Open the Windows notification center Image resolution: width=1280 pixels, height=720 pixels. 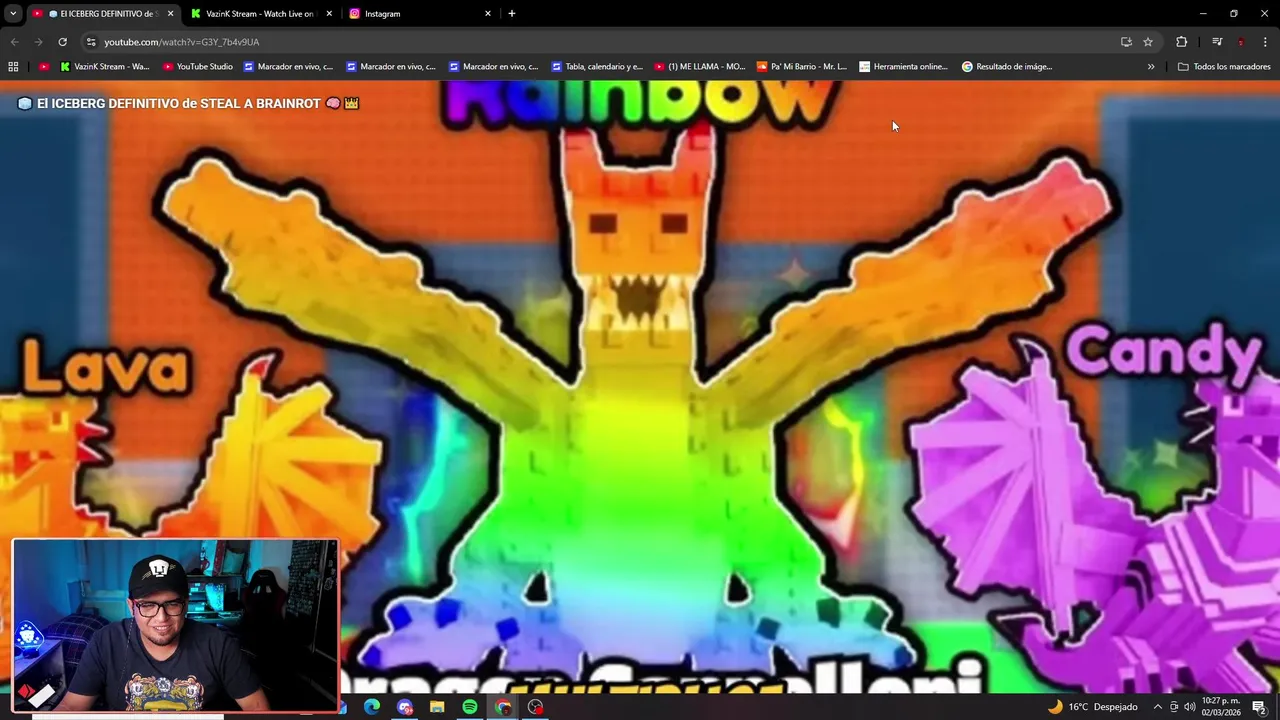(1260, 707)
